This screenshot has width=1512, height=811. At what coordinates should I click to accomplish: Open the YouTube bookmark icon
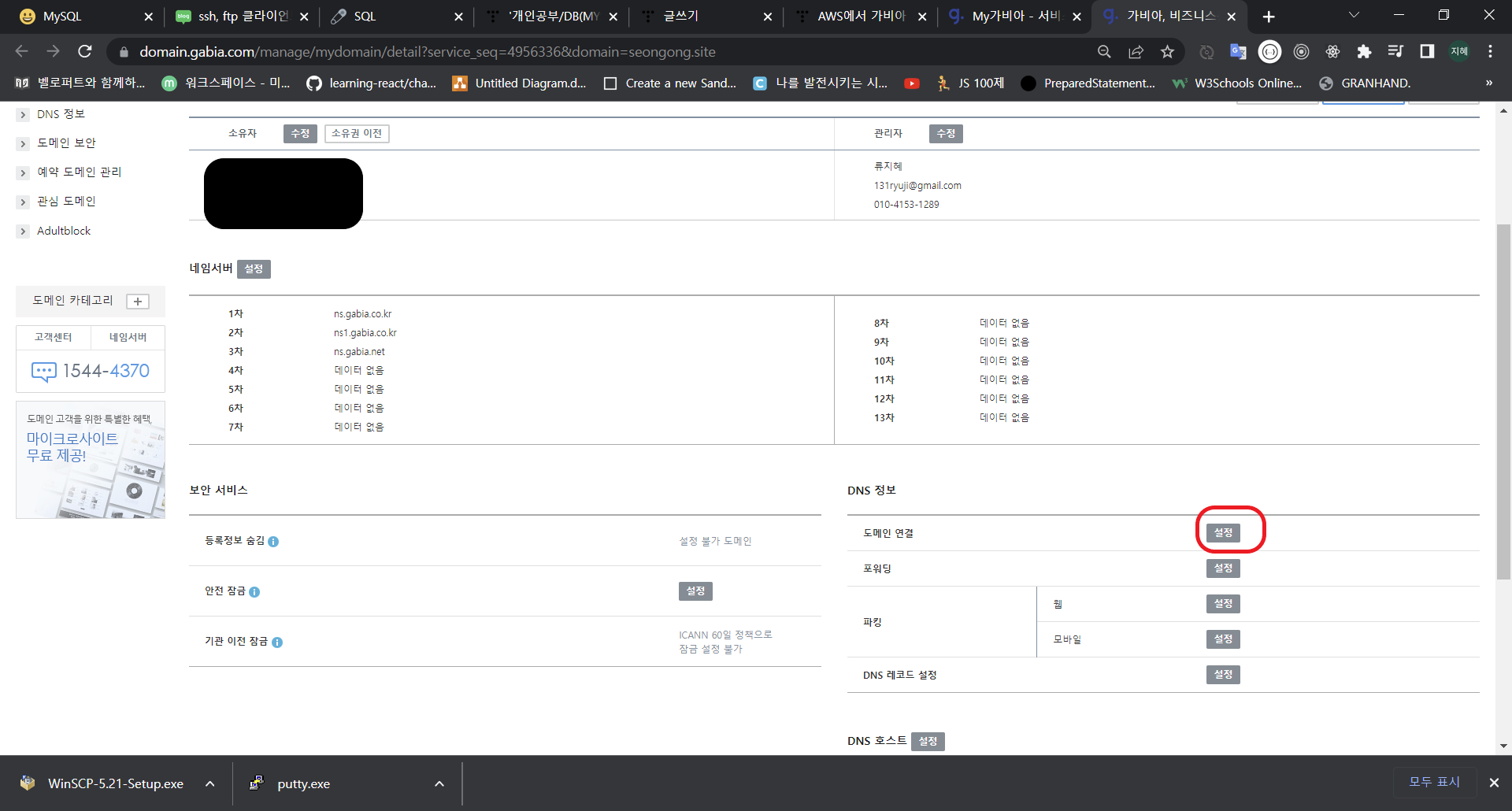(x=912, y=83)
